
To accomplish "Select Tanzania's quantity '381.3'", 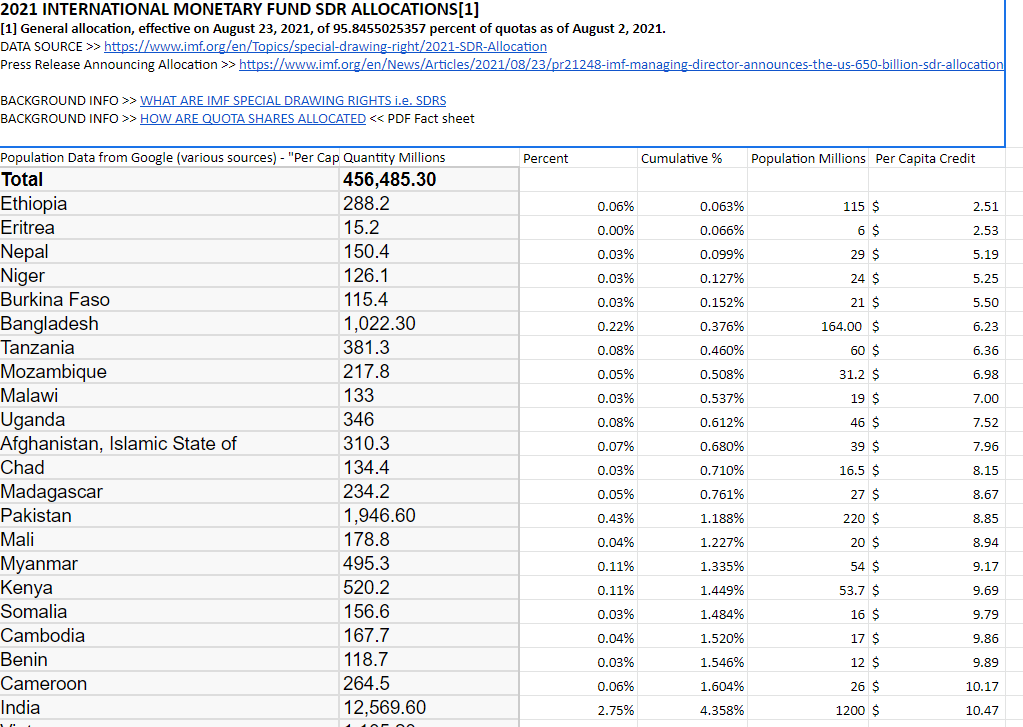I will pos(429,348).
